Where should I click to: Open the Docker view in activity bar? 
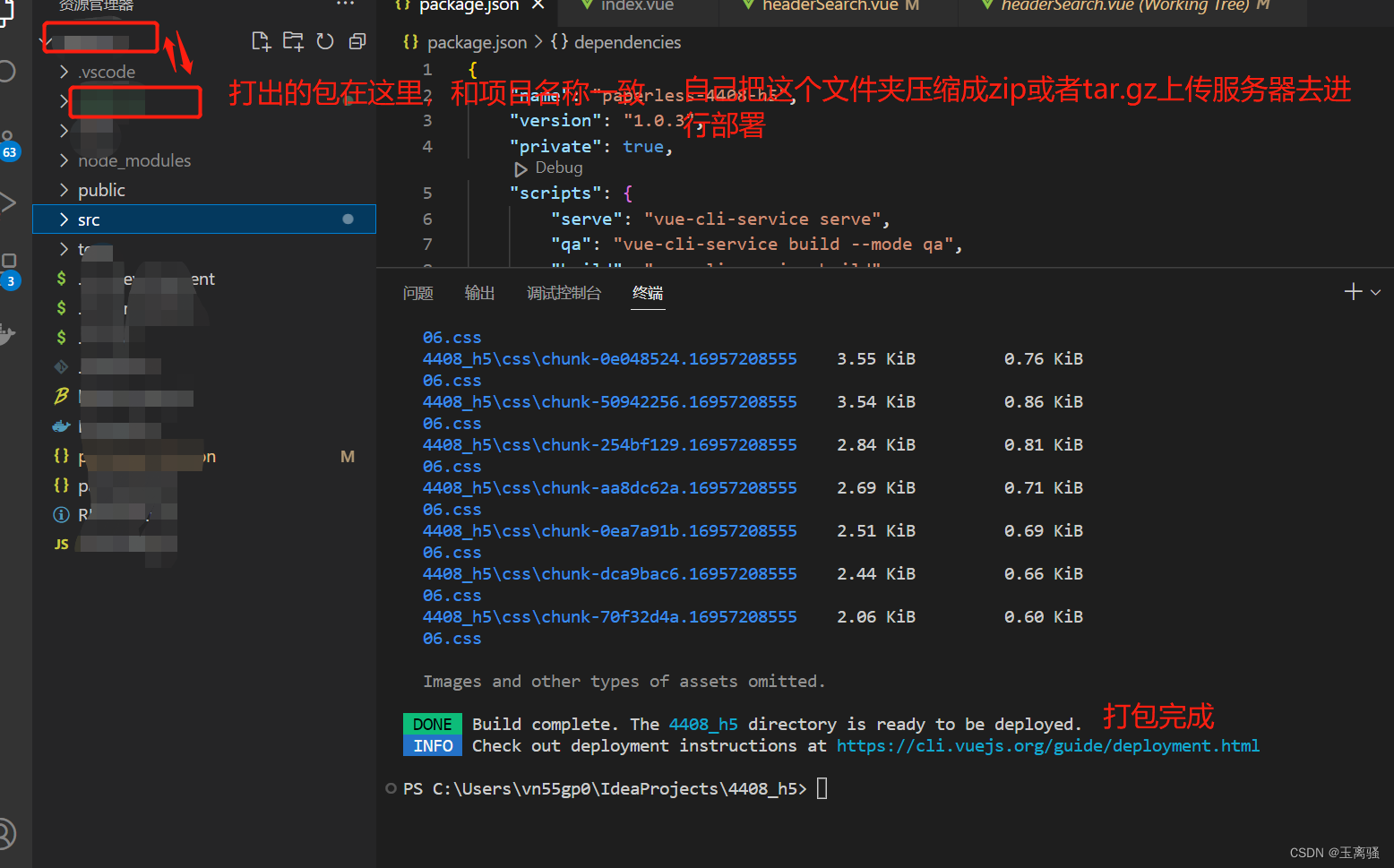(x=7, y=335)
